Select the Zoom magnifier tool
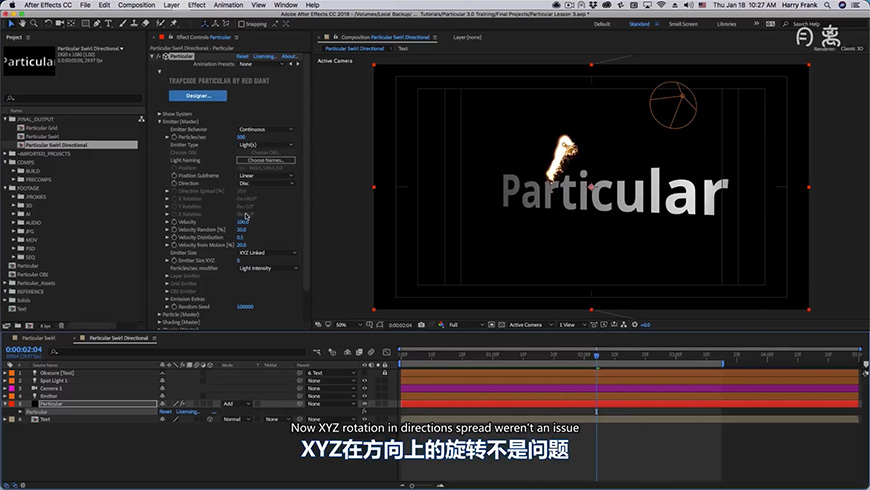The width and height of the screenshot is (870, 490). click(x=34, y=24)
